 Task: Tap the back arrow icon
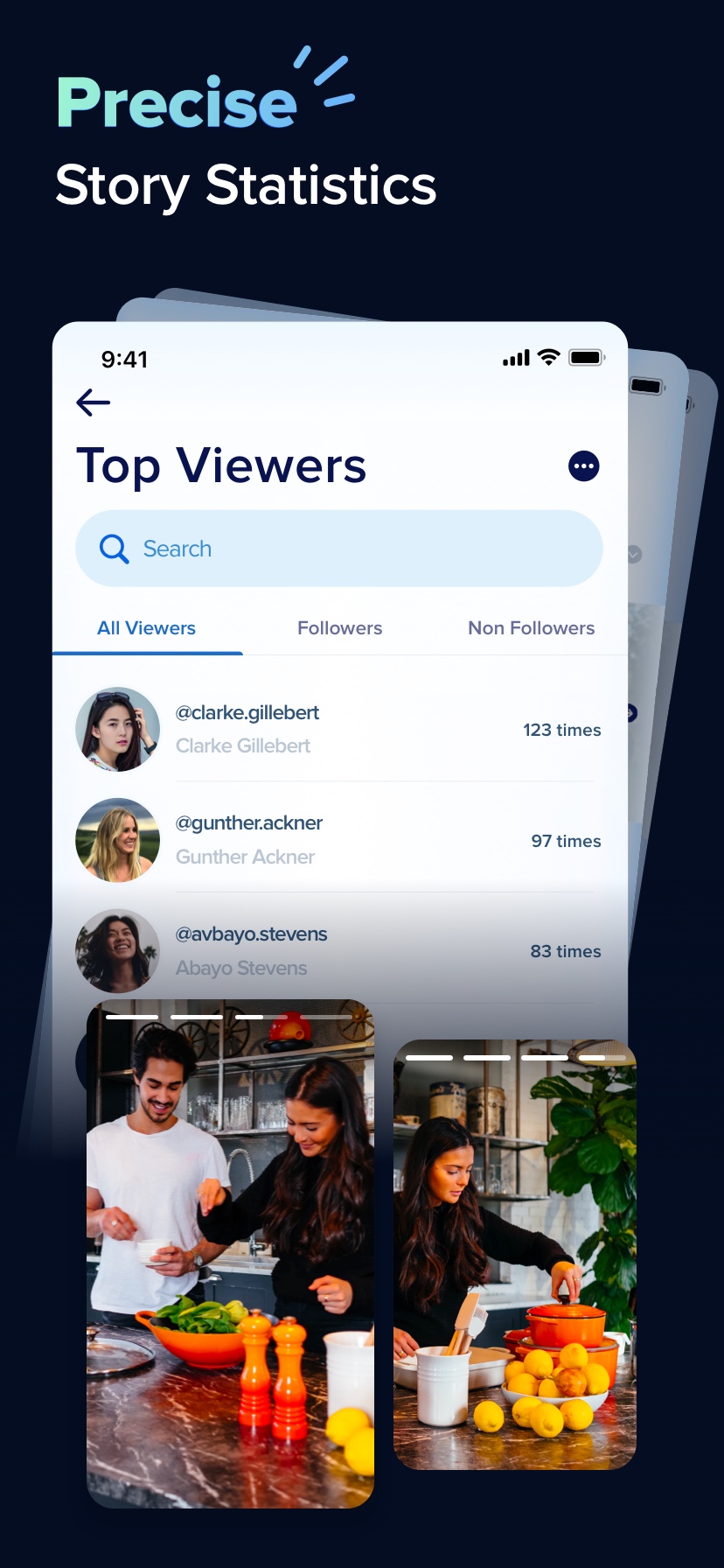click(x=93, y=402)
